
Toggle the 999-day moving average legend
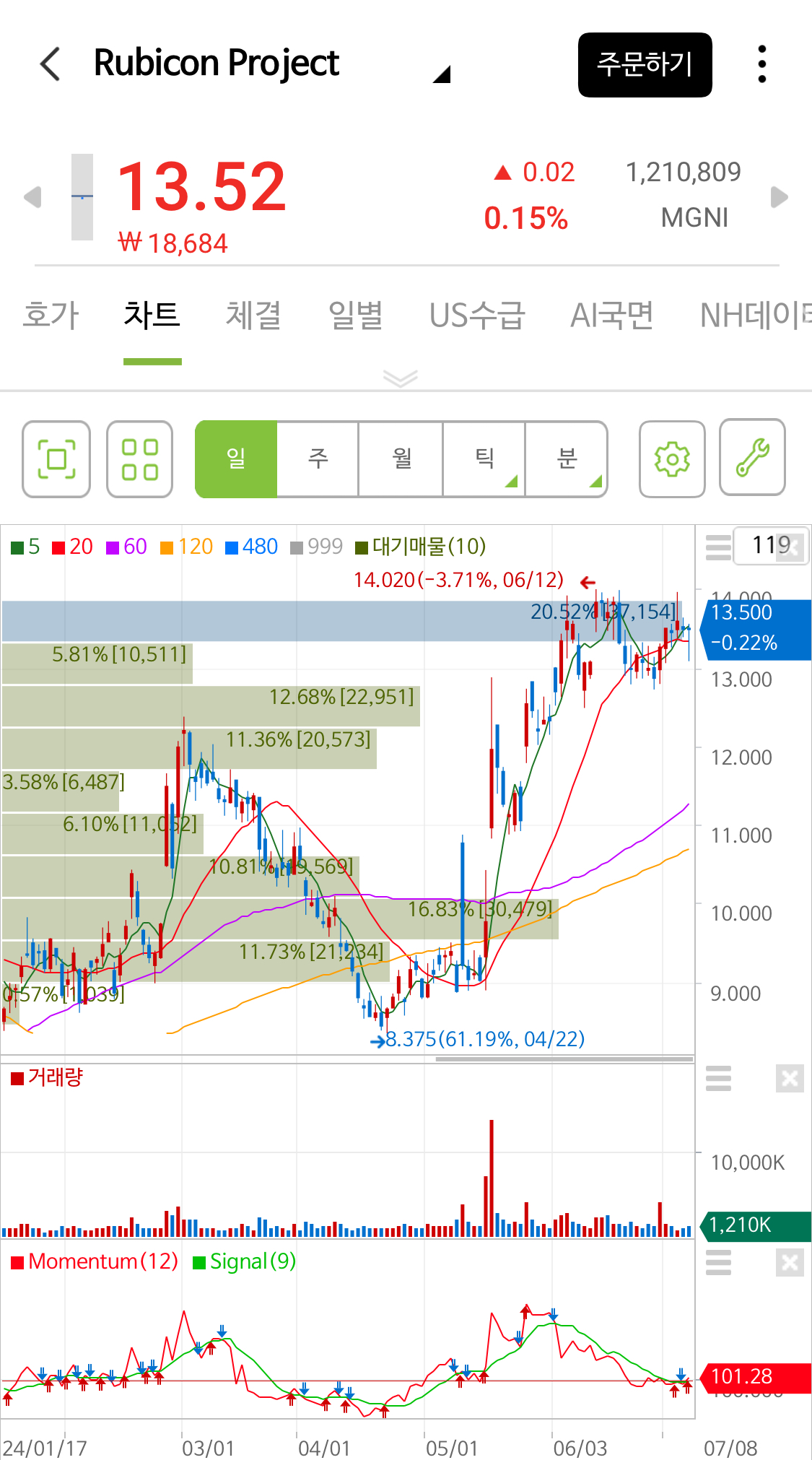[317, 547]
